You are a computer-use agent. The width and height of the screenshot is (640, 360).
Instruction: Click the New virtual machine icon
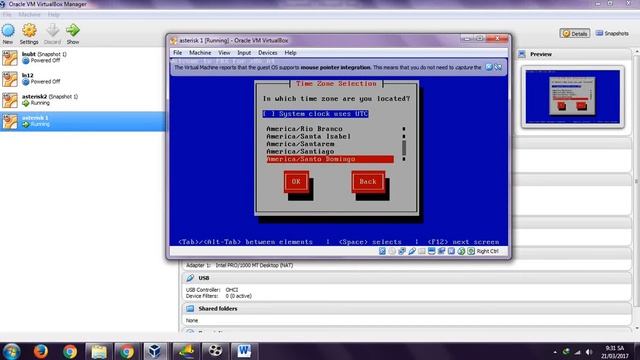8,30
